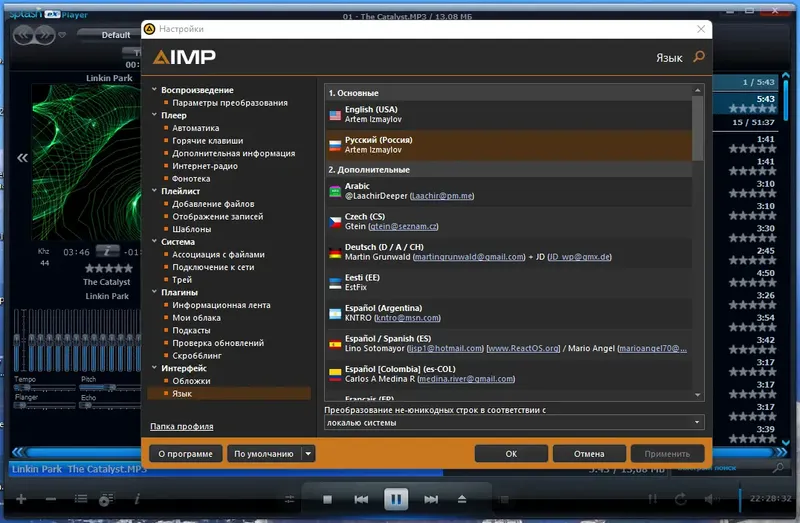Click the language list scrollbar thumb
This screenshot has height=523, width=800.
pos(697,129)
